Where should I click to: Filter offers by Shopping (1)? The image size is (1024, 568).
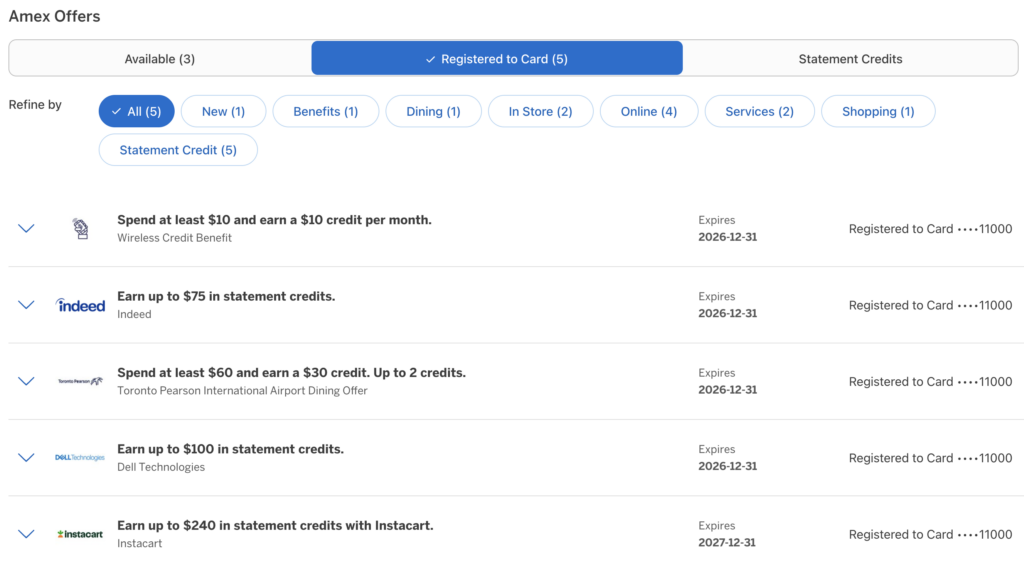(x=878, y=112)
